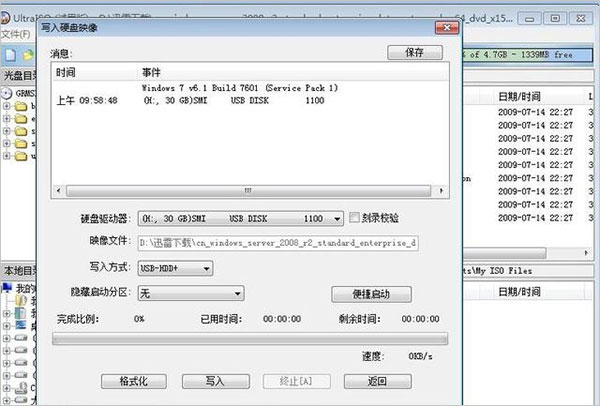Click the 保存 button

(x=415, y=52)
